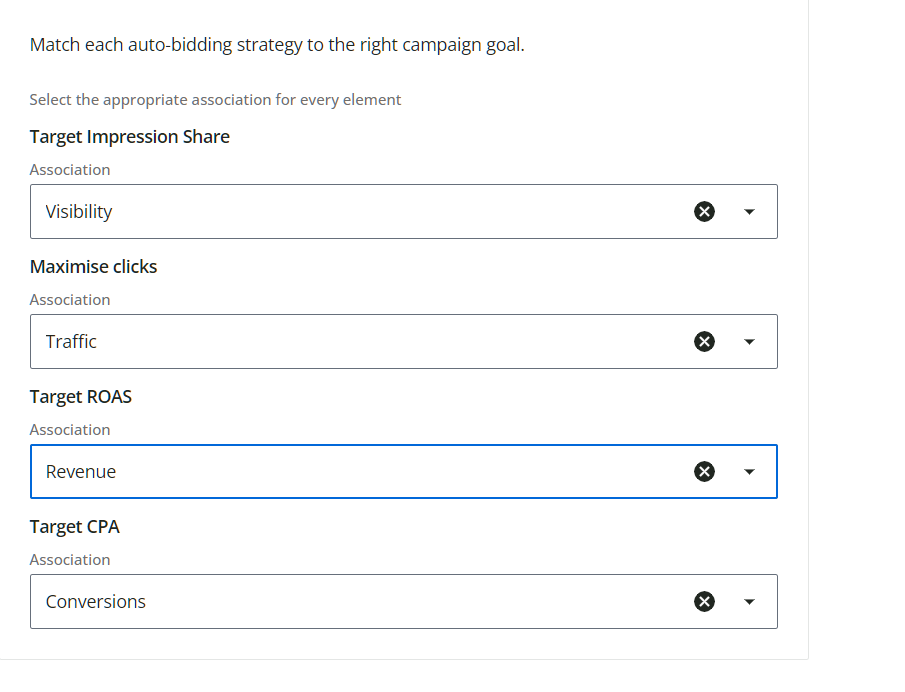The height and width of the screenshot is (692, 905).
Task: Clear the Traffic selection for Maximise clicks
Action: tap(704, 342)
